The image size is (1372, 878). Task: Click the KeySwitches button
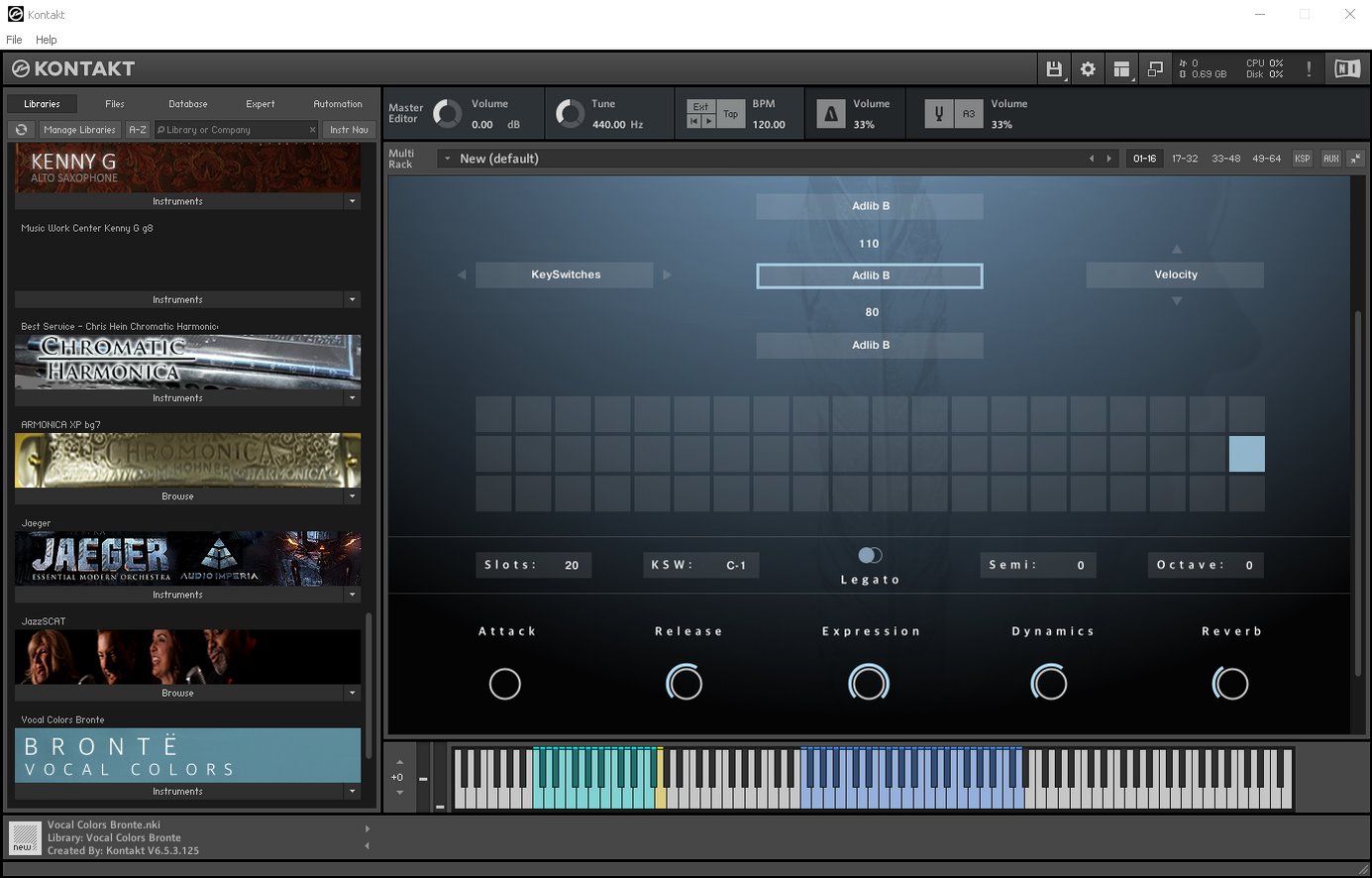pyautogui.click(x=565, y=274)
